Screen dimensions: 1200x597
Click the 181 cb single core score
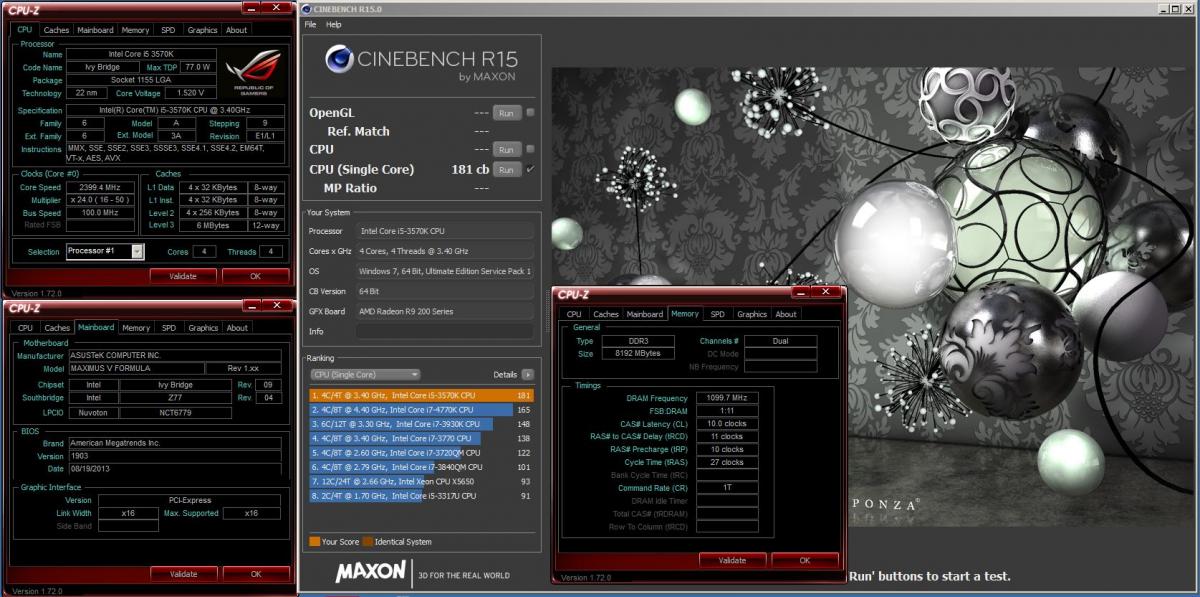470,169
